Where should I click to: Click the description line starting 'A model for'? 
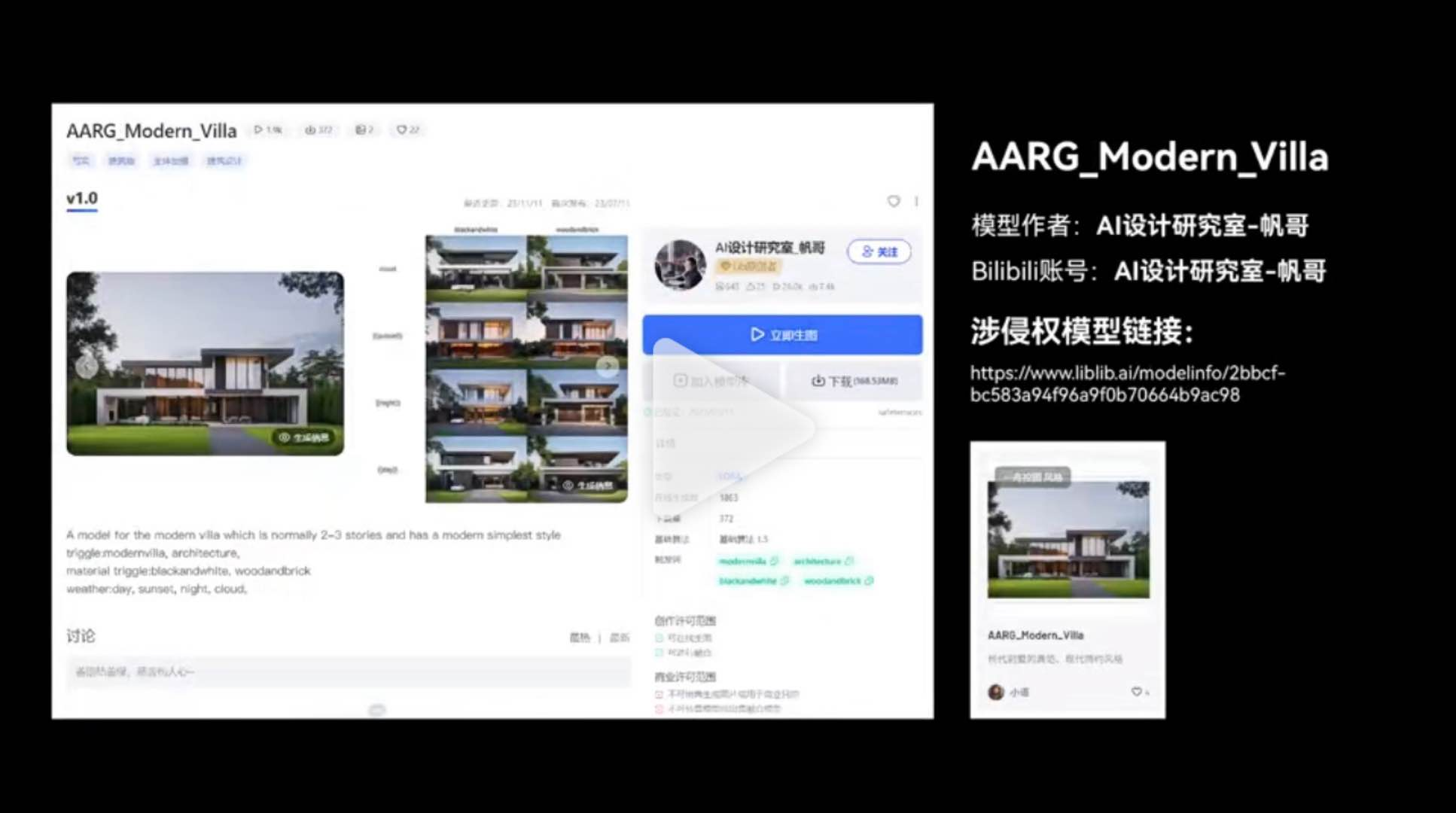[313, 535]
